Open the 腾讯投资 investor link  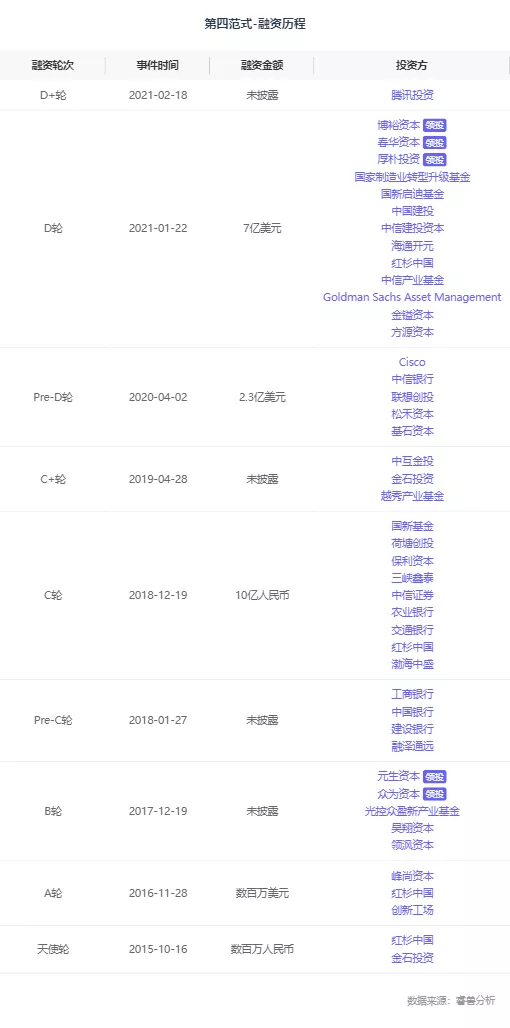[412, 95]
